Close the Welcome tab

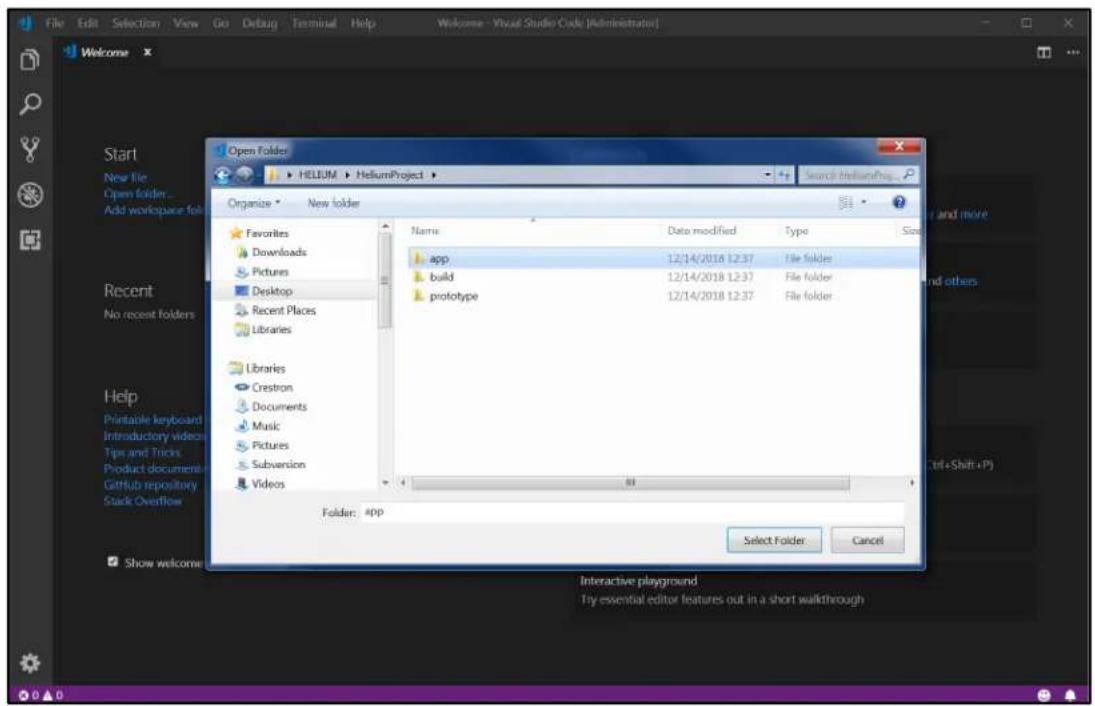147,52
